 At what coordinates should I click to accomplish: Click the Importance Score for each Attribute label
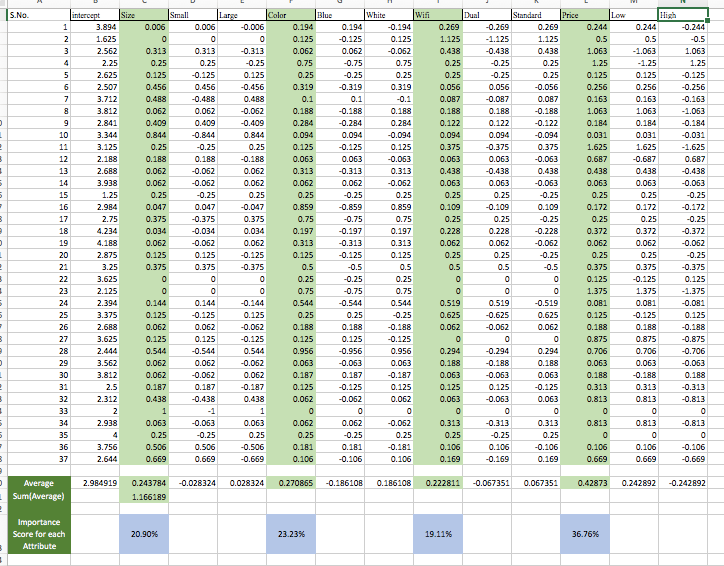coord(39,534)
